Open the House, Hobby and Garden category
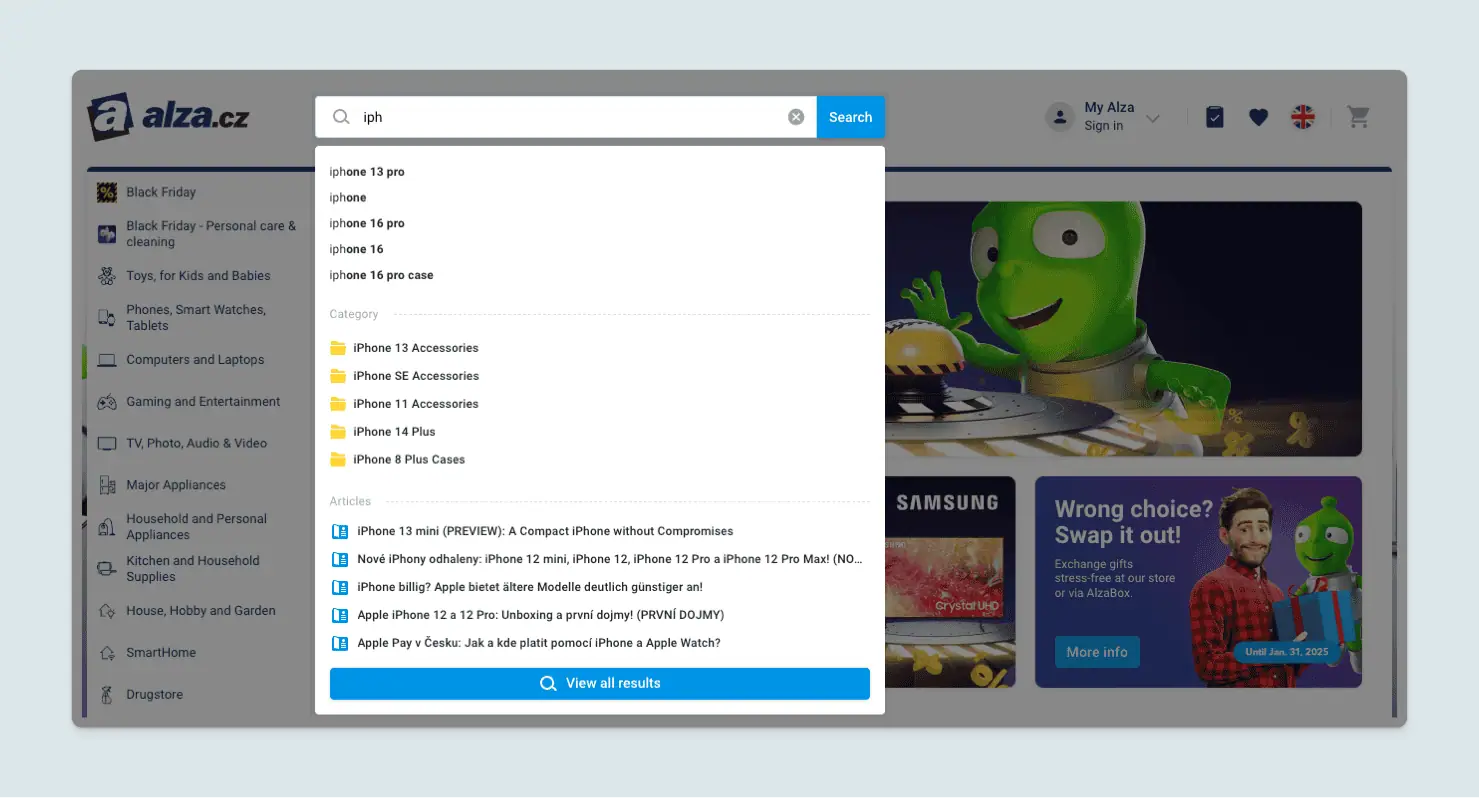Viewport: 1480px width, 798px height. click(201, 611)
